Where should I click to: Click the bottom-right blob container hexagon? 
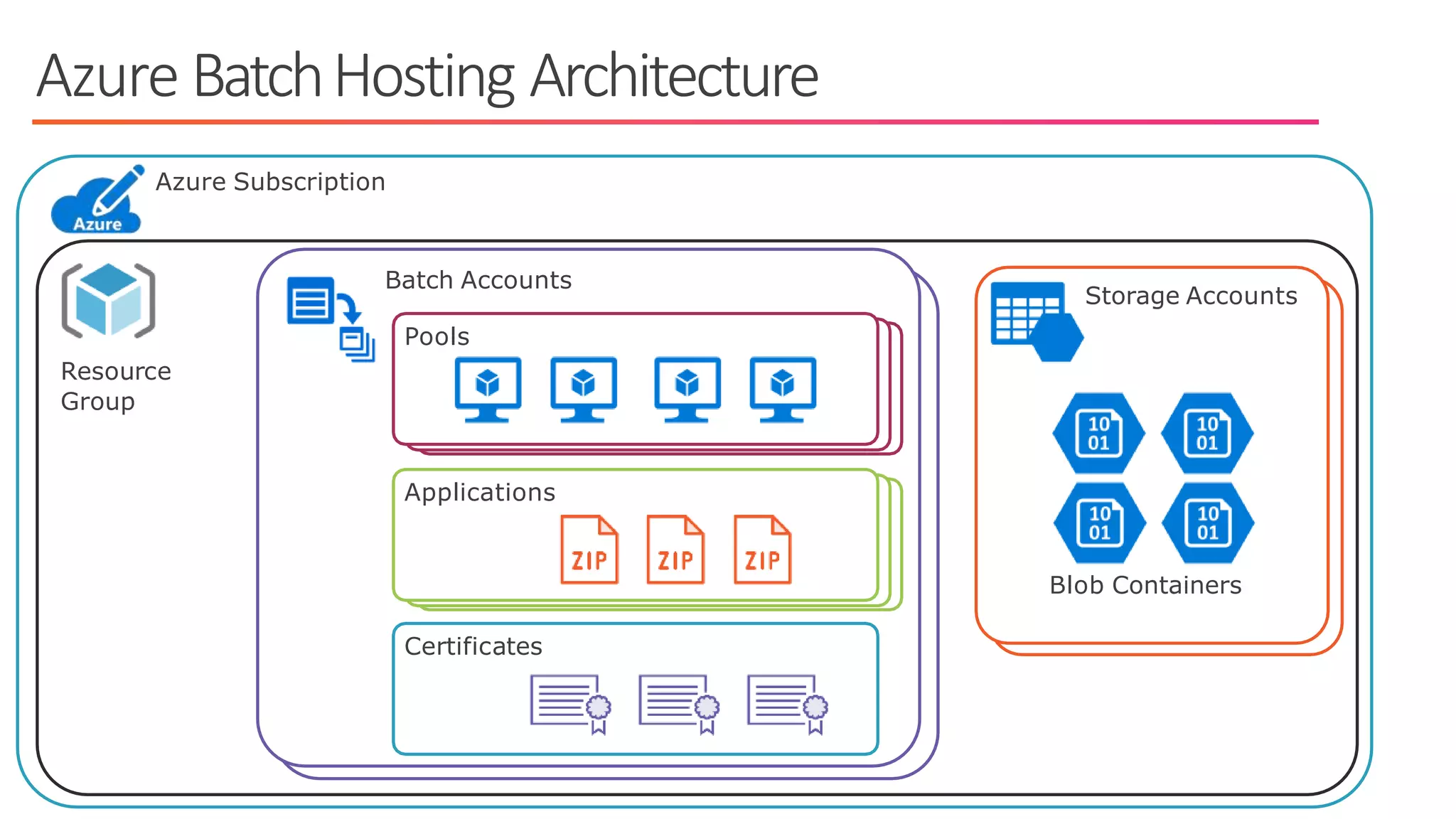[1207, 523]
